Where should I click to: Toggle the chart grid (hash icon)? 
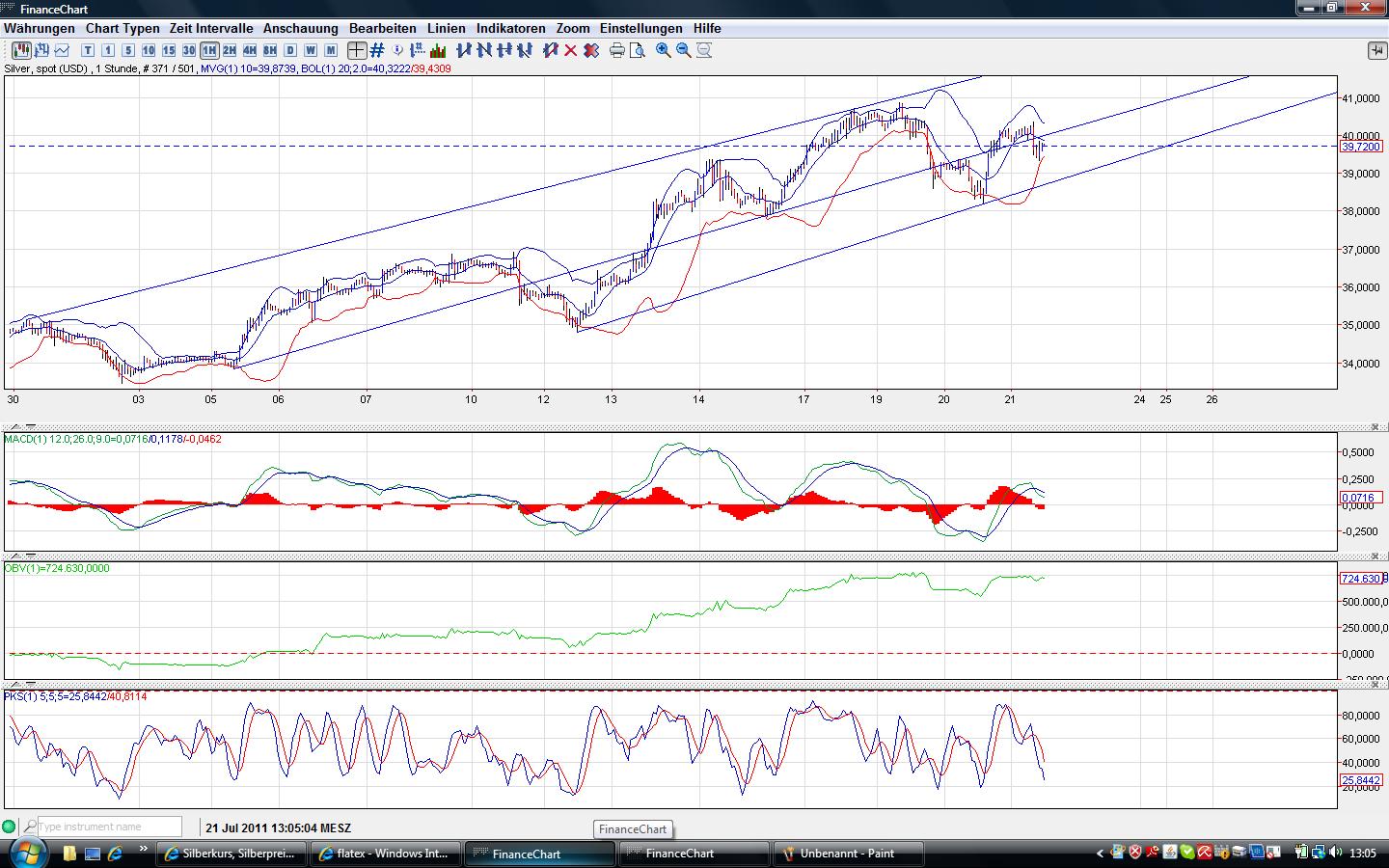tap(377, 50)
